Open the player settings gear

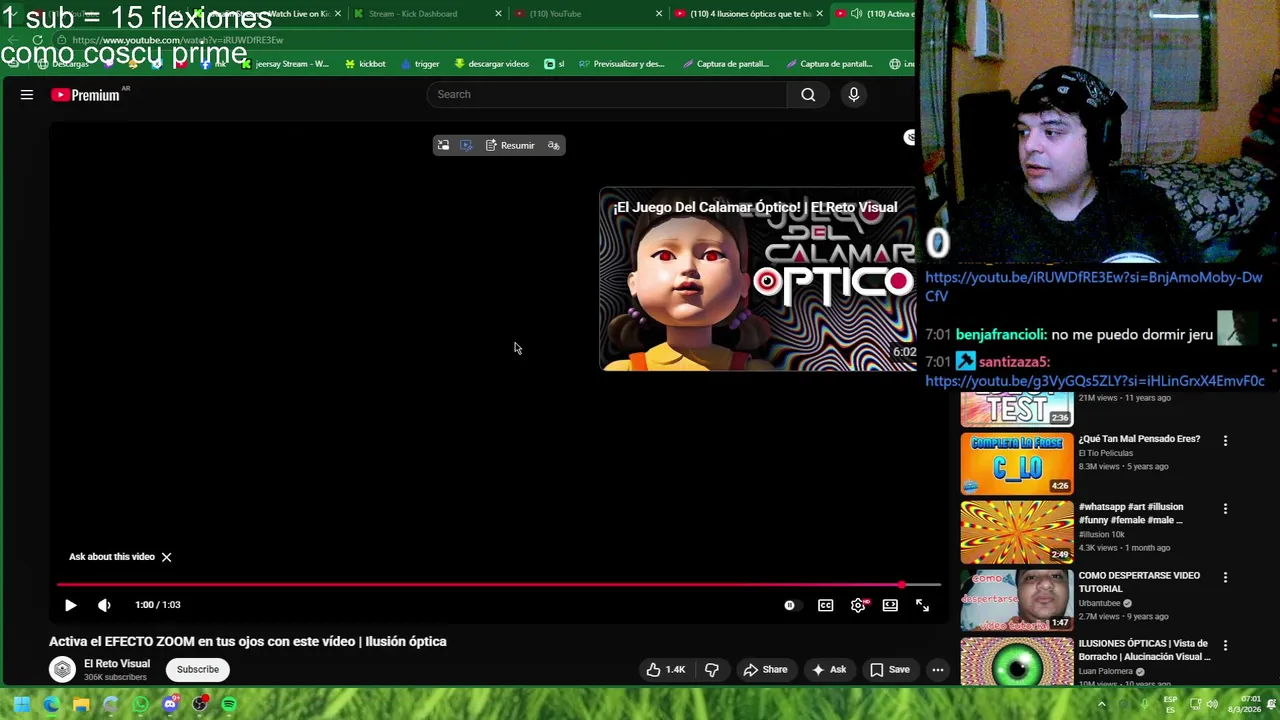coord(858,605)
